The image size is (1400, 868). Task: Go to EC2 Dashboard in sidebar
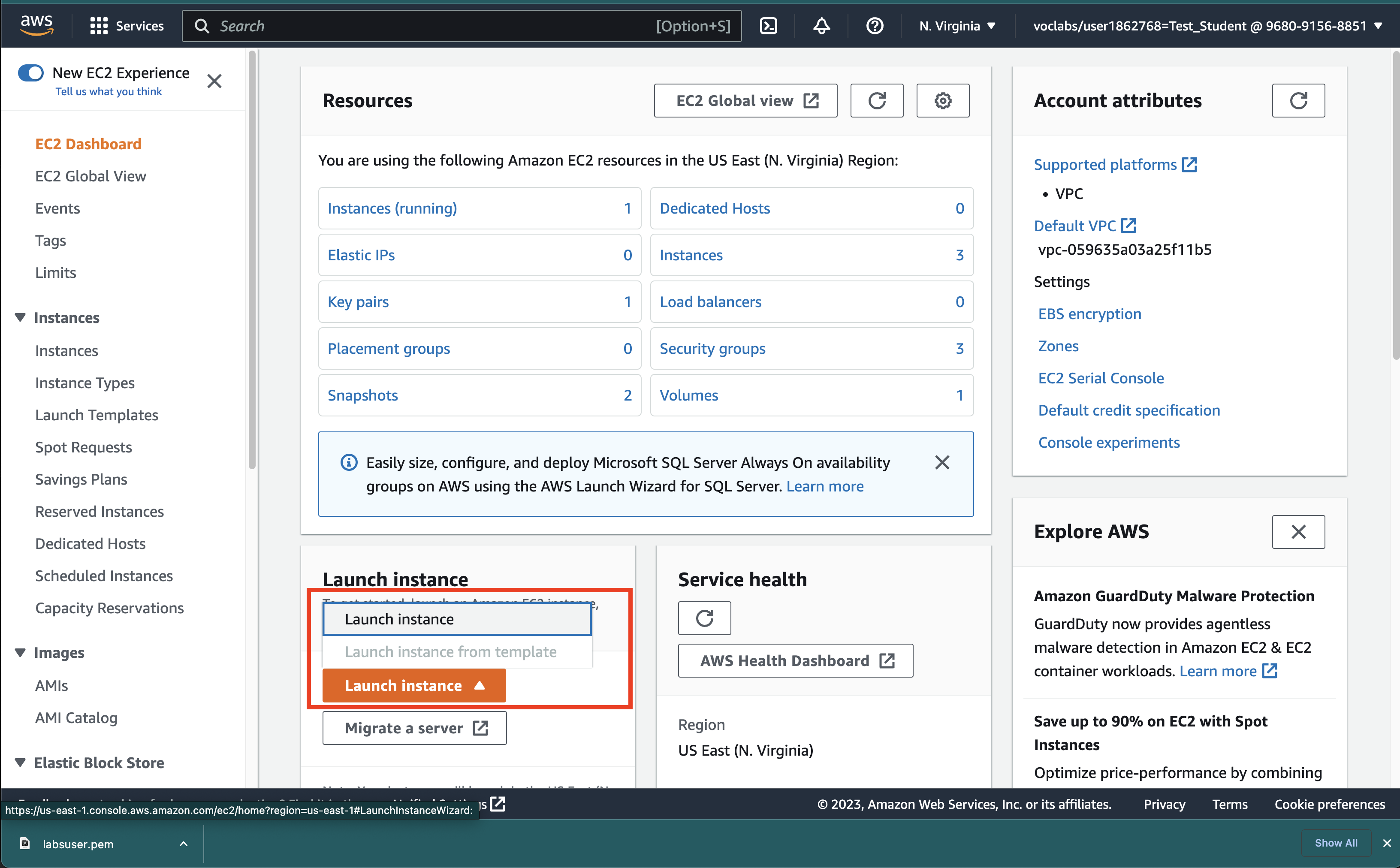88,144
